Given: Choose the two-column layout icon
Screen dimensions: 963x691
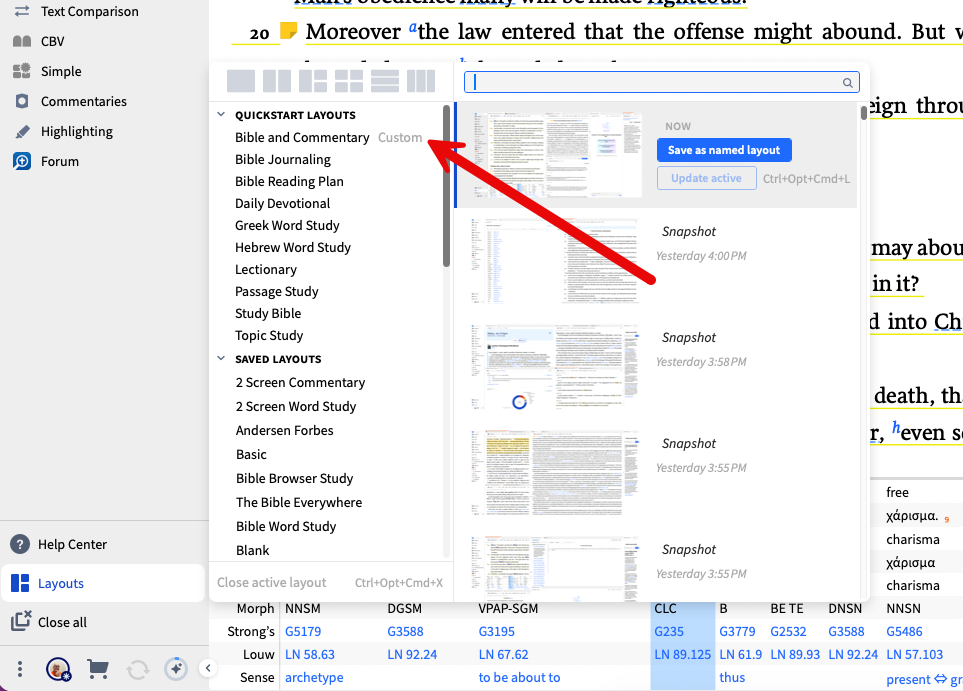Looking at the screenshot, I should point(277,81).
